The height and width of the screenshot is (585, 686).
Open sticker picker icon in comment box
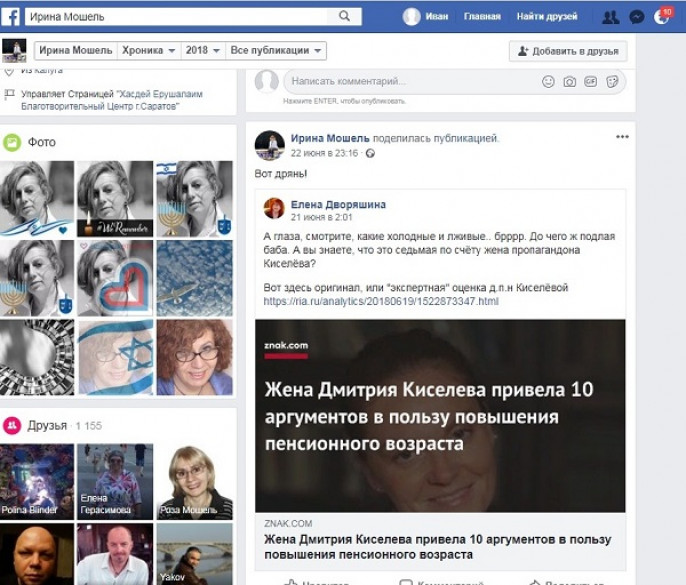pyautogui.click(x=612, y=81)
